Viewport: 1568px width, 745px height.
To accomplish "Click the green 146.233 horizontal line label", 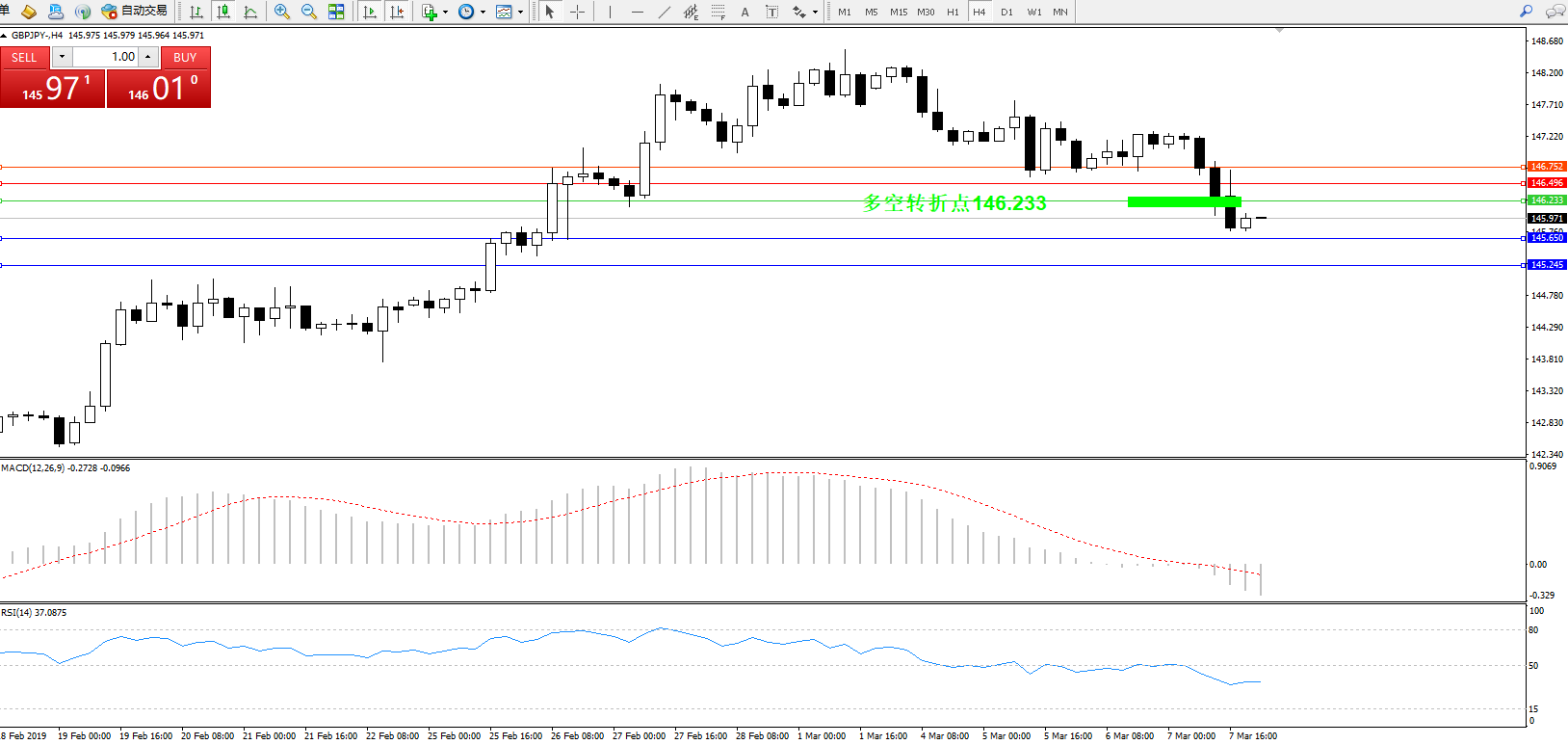I will click(1547, 200).
